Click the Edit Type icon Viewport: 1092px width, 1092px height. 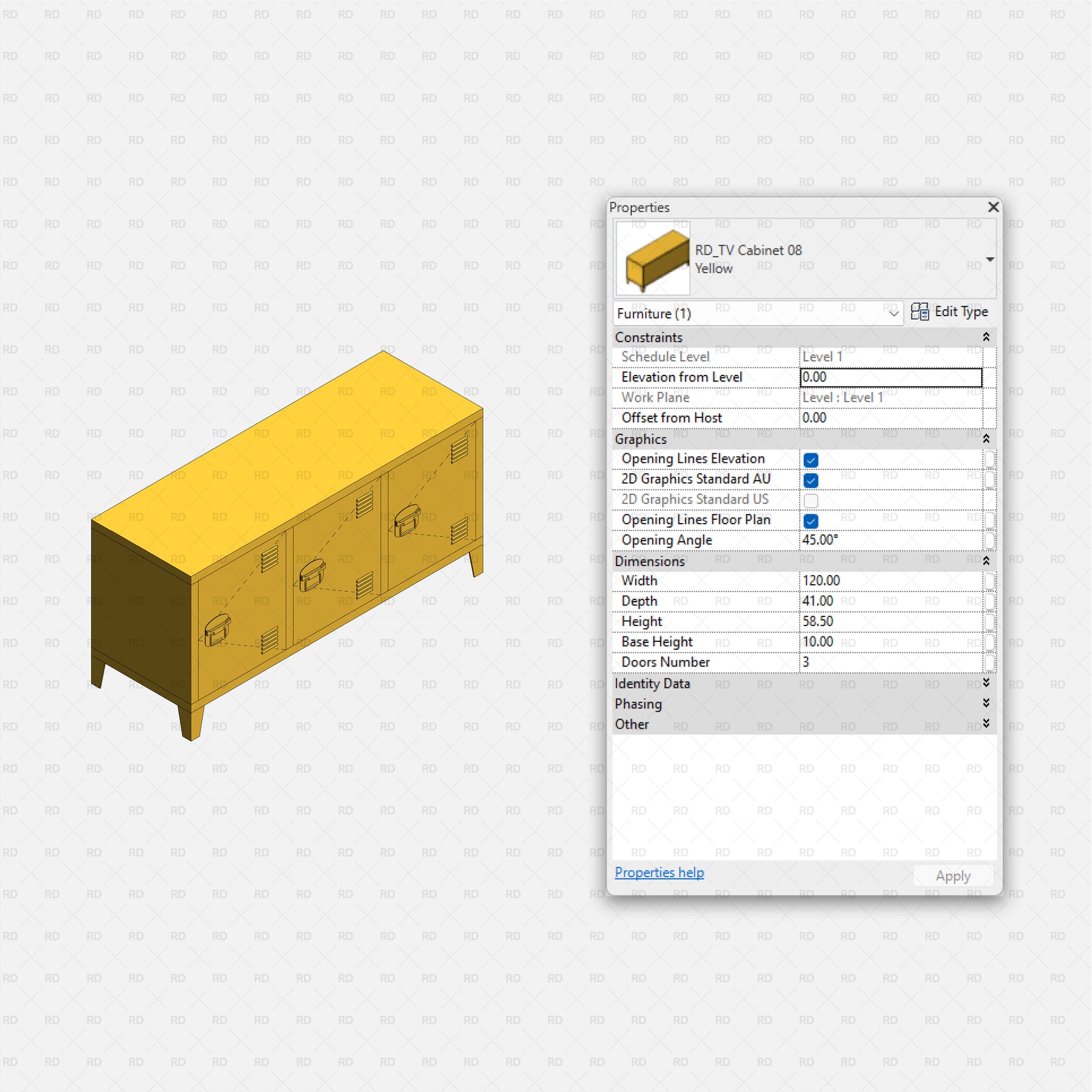(919, 312)
